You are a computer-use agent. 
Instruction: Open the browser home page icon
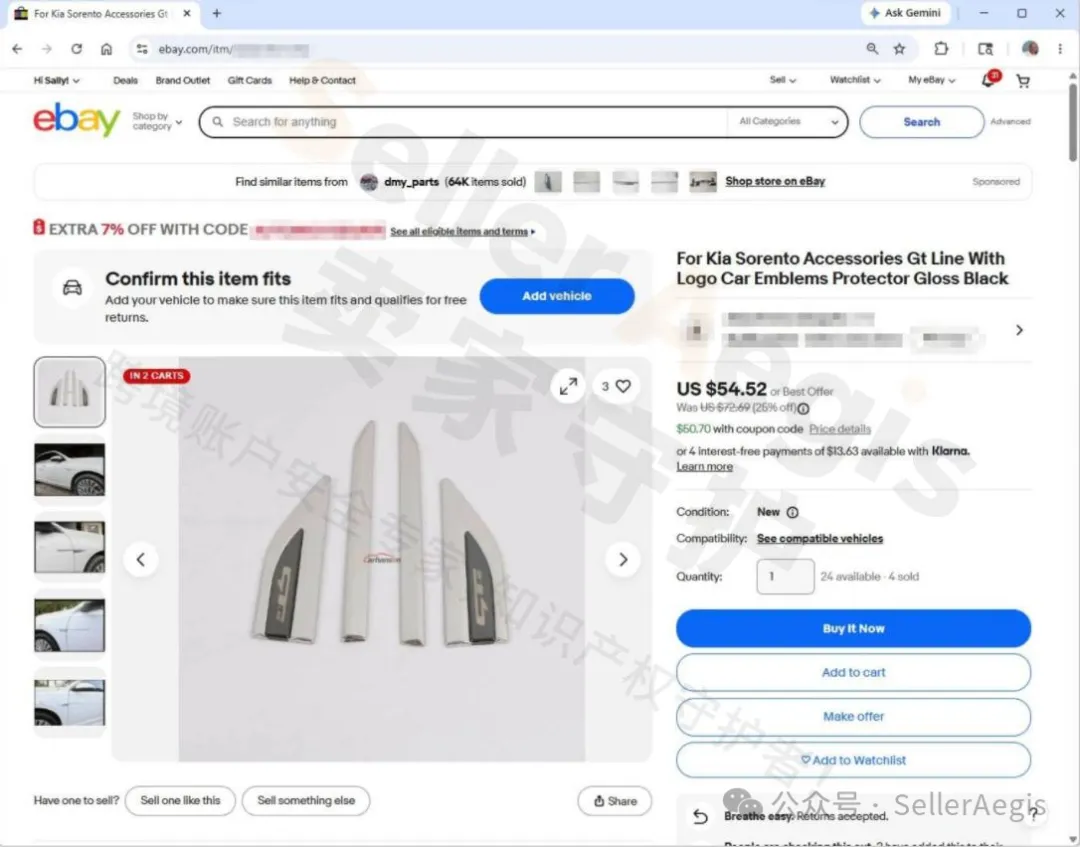(x=106, y=49)
